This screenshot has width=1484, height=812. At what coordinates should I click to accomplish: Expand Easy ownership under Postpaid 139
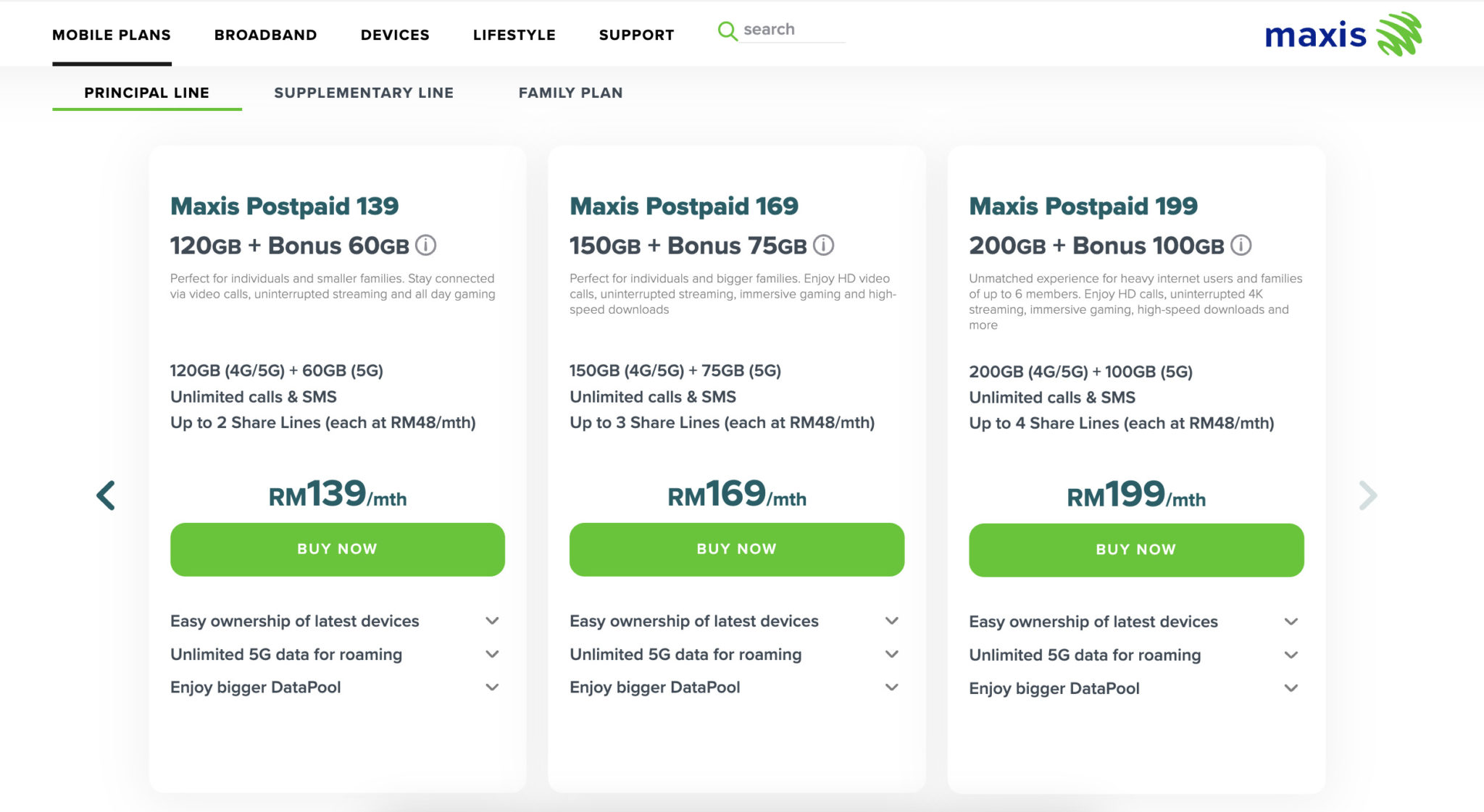[x=492, y=621]
